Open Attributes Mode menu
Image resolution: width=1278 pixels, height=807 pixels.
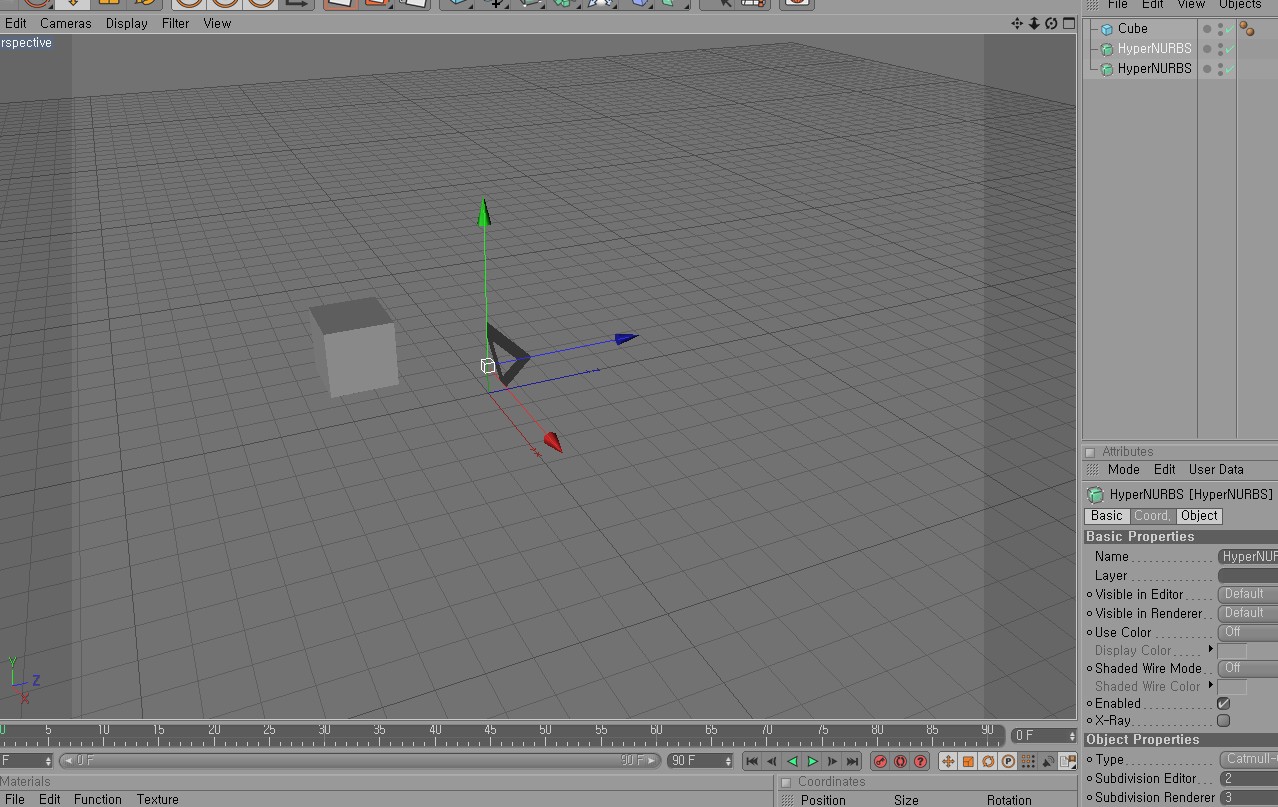1123,470
